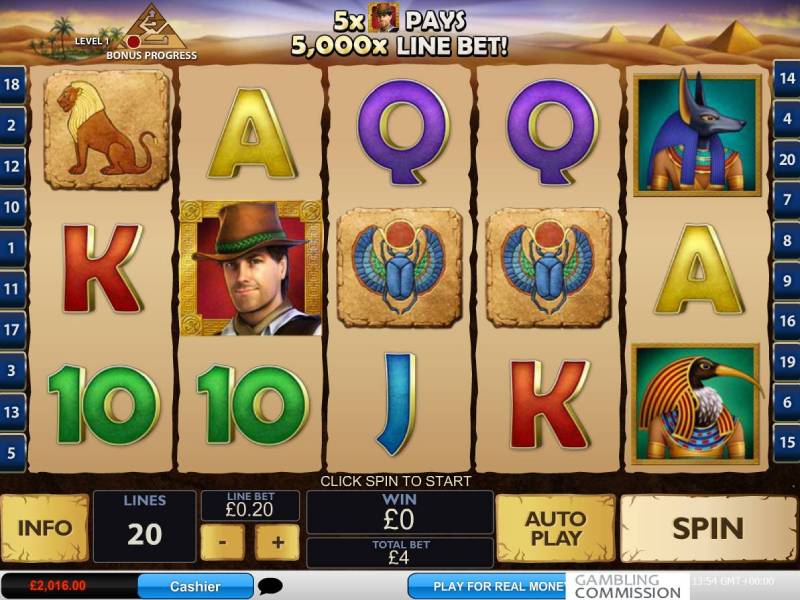Open the Cashier tab

point(195,586)
